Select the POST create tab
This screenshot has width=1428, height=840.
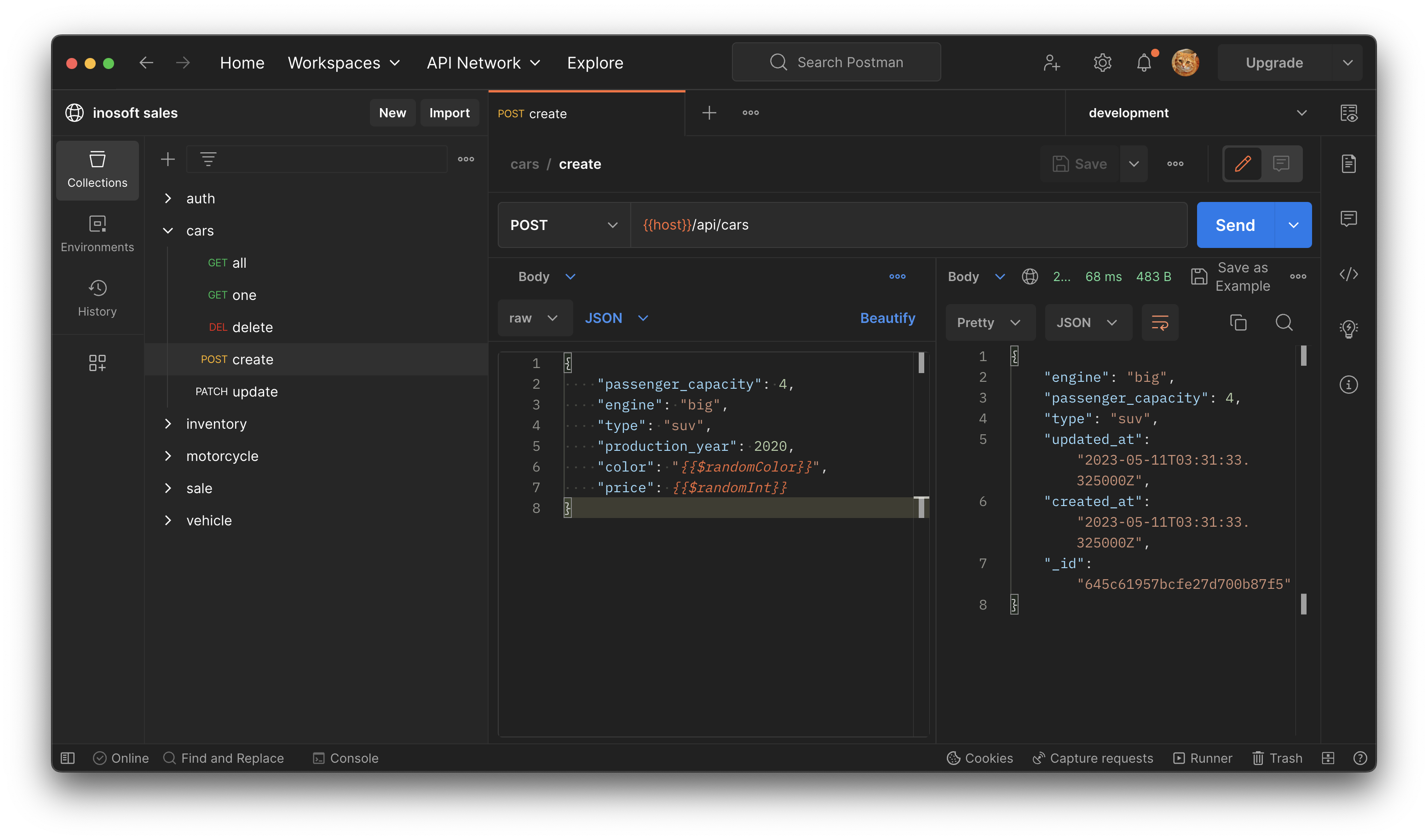(587, 113)
